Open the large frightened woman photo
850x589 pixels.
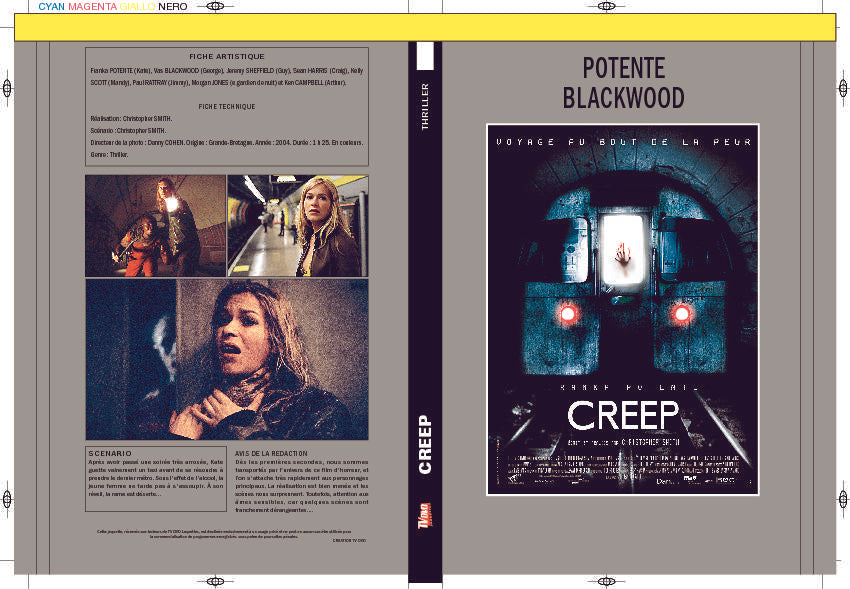[226, 359]
